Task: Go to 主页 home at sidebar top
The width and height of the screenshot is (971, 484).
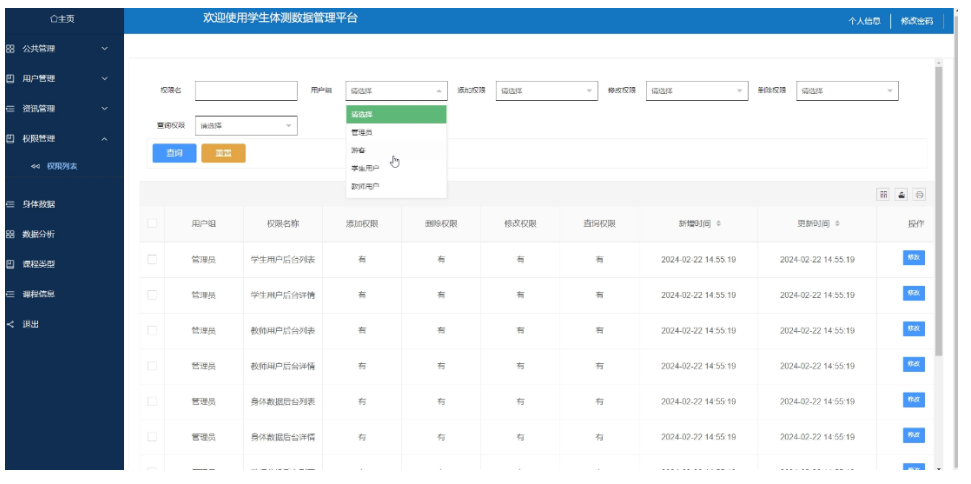Action: [63, 19]
